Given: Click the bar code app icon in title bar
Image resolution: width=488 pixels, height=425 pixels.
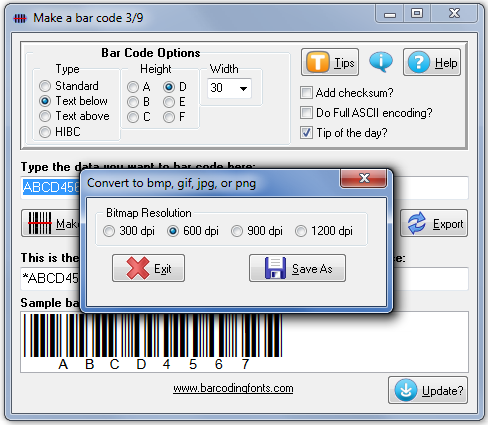Looking at the screenshot, I should (x=20, y=18).
